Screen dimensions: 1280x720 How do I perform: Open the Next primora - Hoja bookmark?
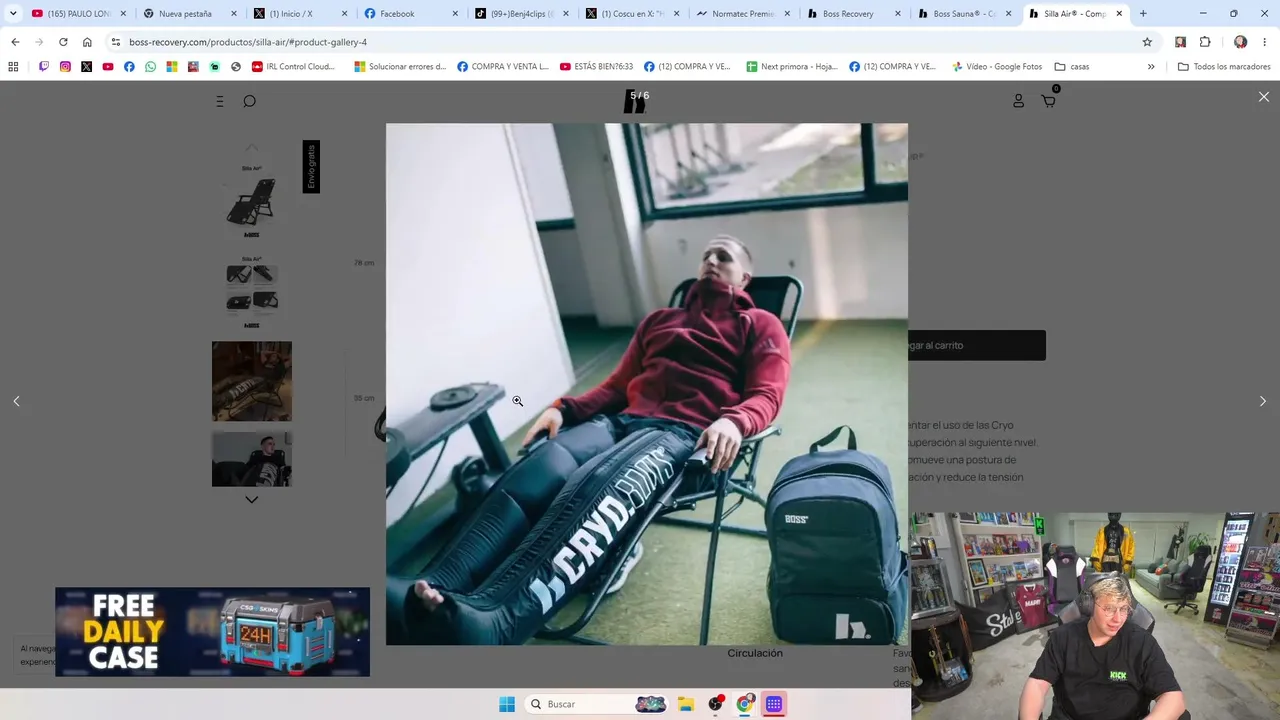792,67
